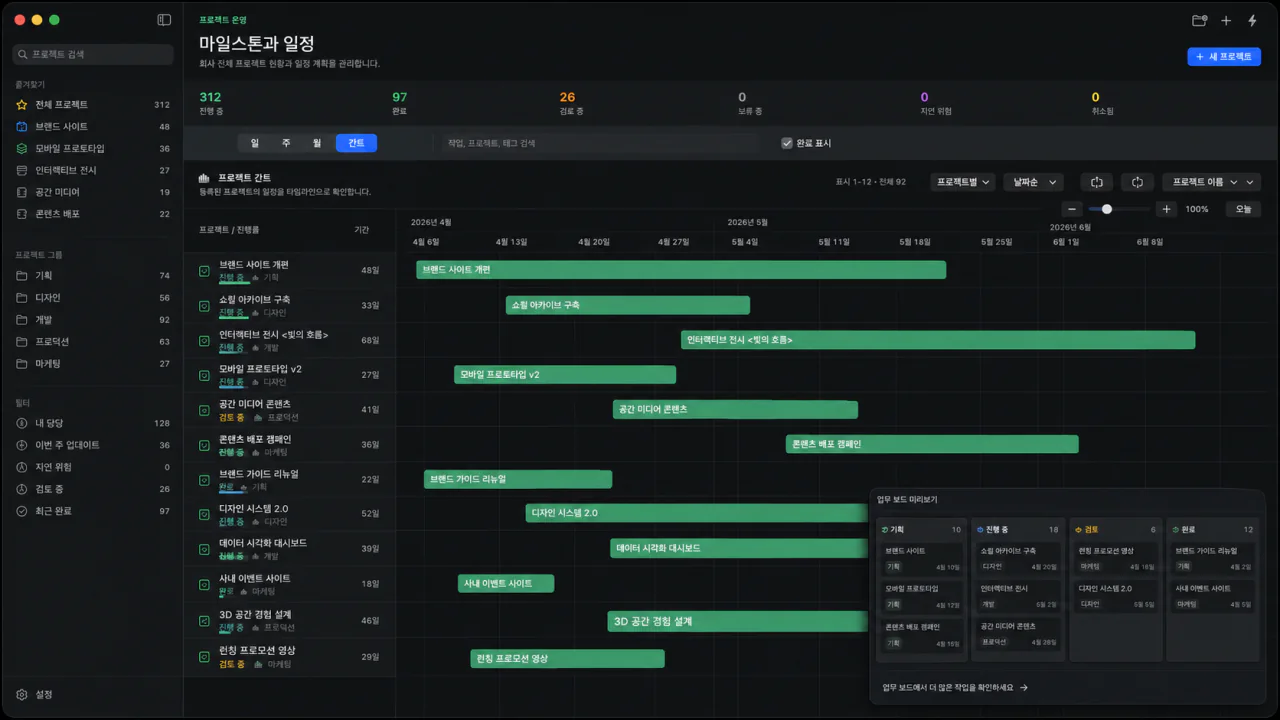Click the lightning bolt icon

pyautogui.click(x=1252, y=20)
